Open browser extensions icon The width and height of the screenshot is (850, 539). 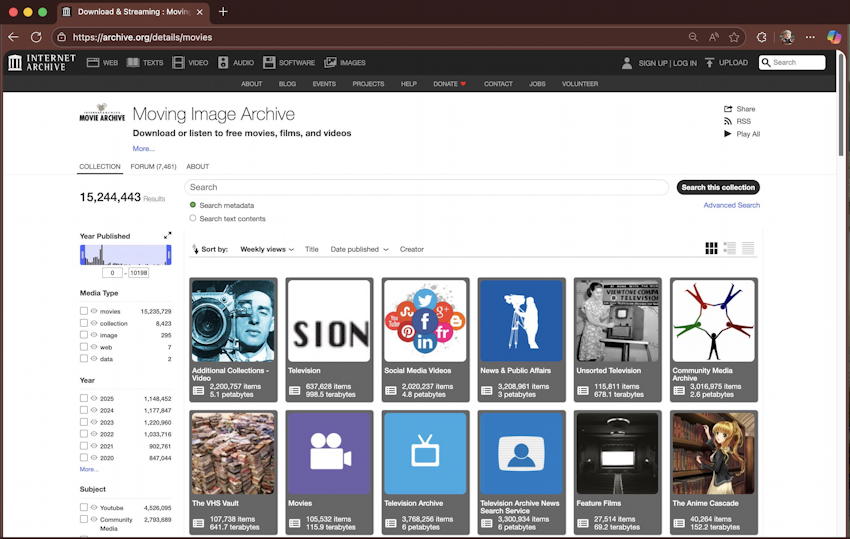(762, 37)
